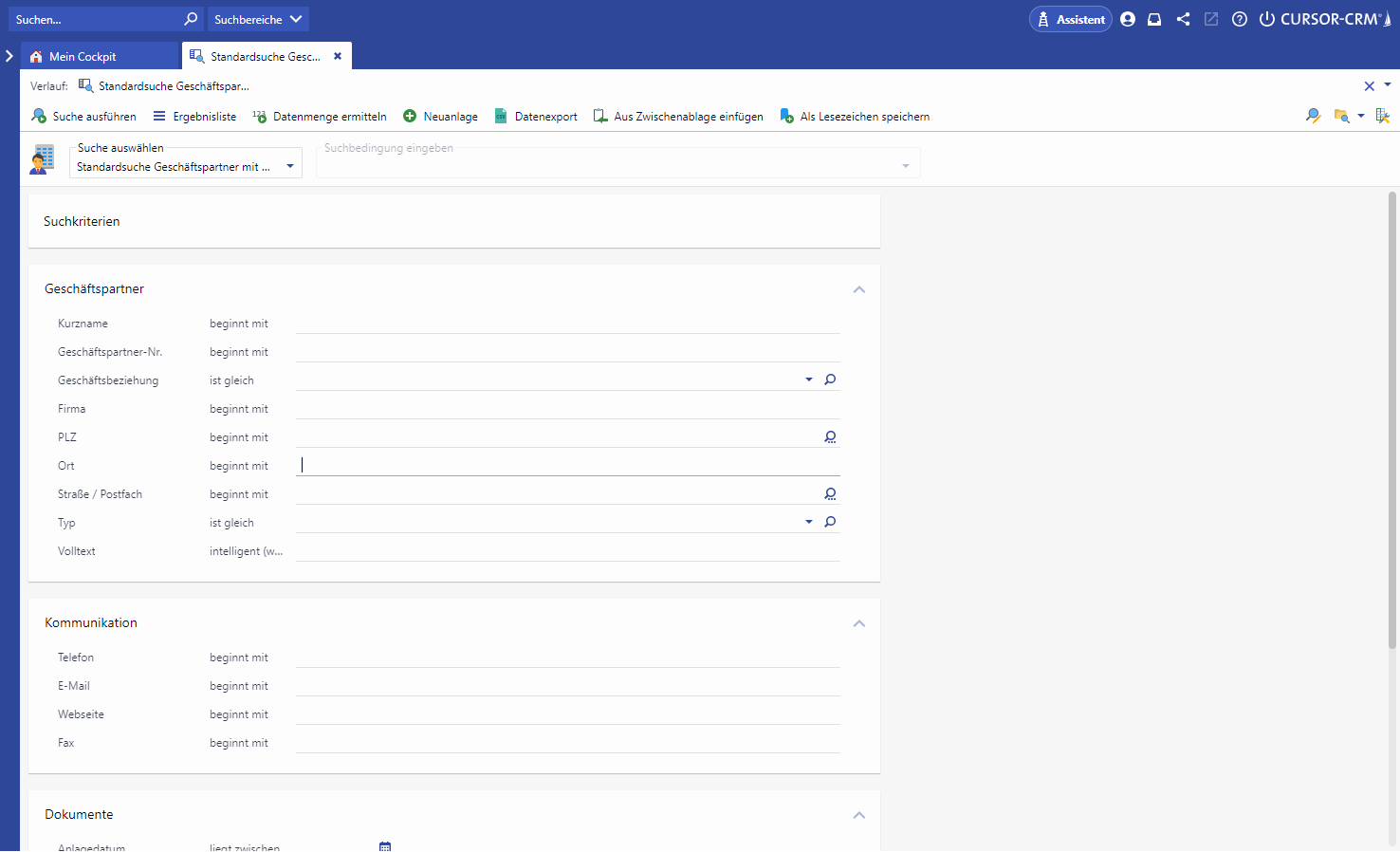
Task: Collapse the Geschäftspartner section
Action: coord(858,289)
